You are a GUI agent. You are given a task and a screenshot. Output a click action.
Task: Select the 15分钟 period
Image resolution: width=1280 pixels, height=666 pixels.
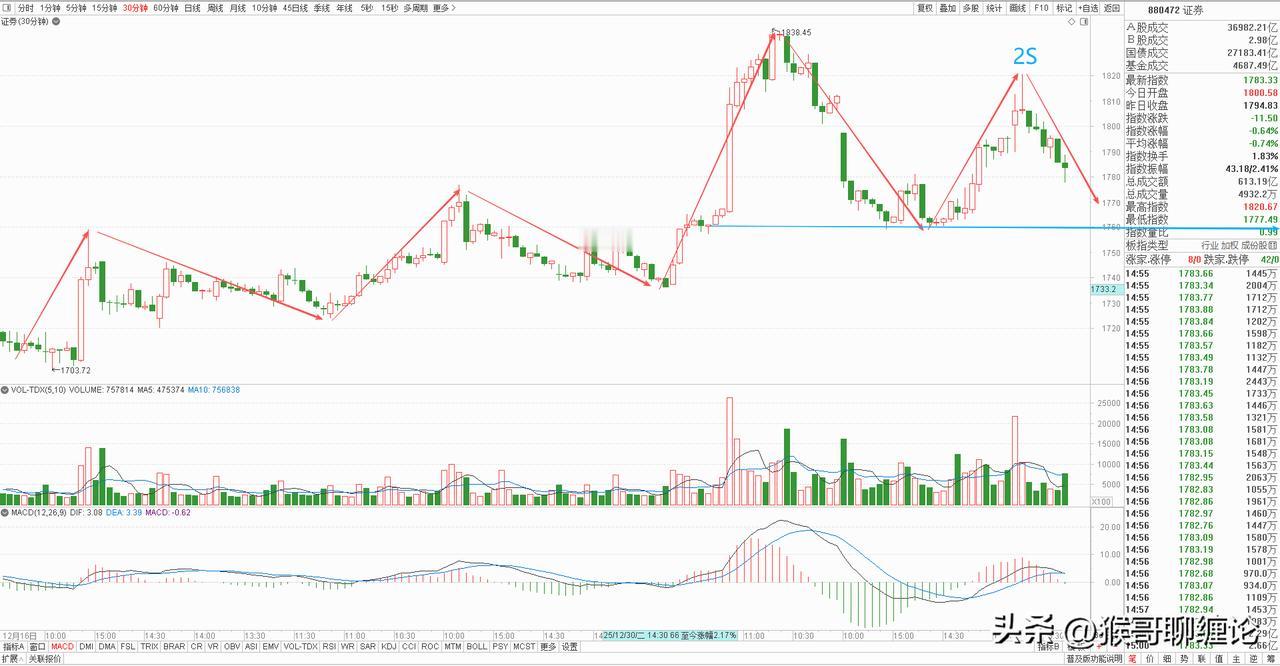(x=105, y=8)
